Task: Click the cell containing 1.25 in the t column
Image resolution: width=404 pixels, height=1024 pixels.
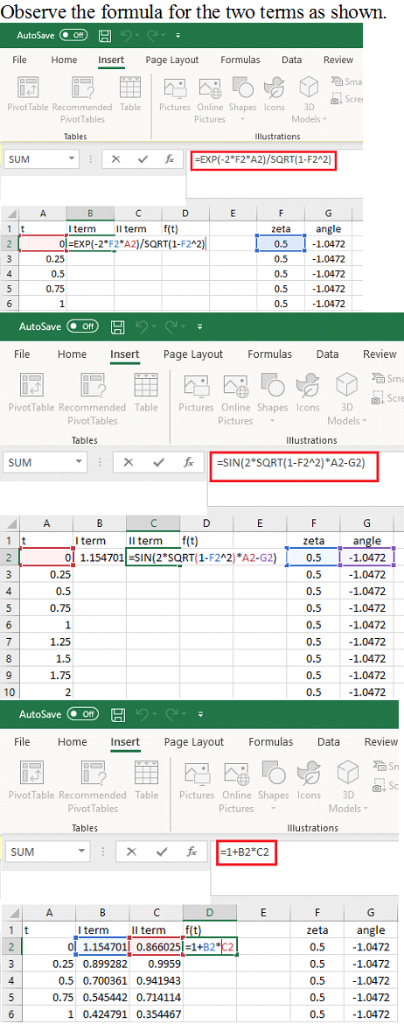Action: pyautogui.click(x=46, y=641)
